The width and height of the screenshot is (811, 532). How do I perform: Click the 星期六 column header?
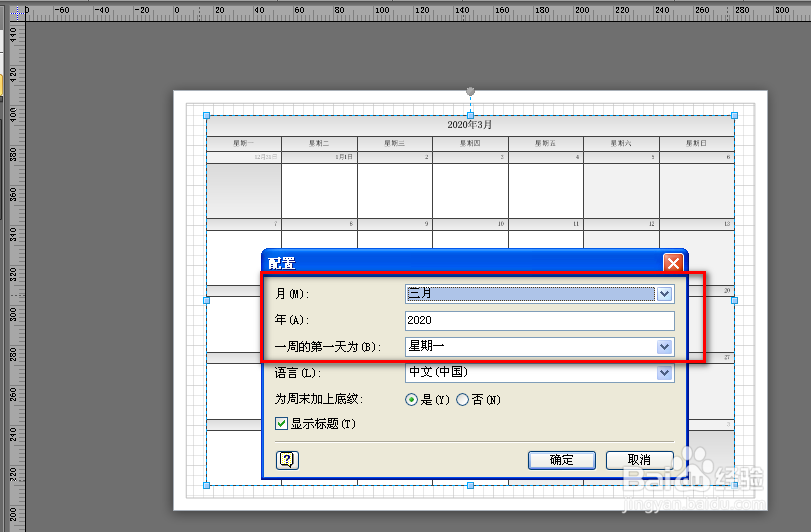click(621, 143)
